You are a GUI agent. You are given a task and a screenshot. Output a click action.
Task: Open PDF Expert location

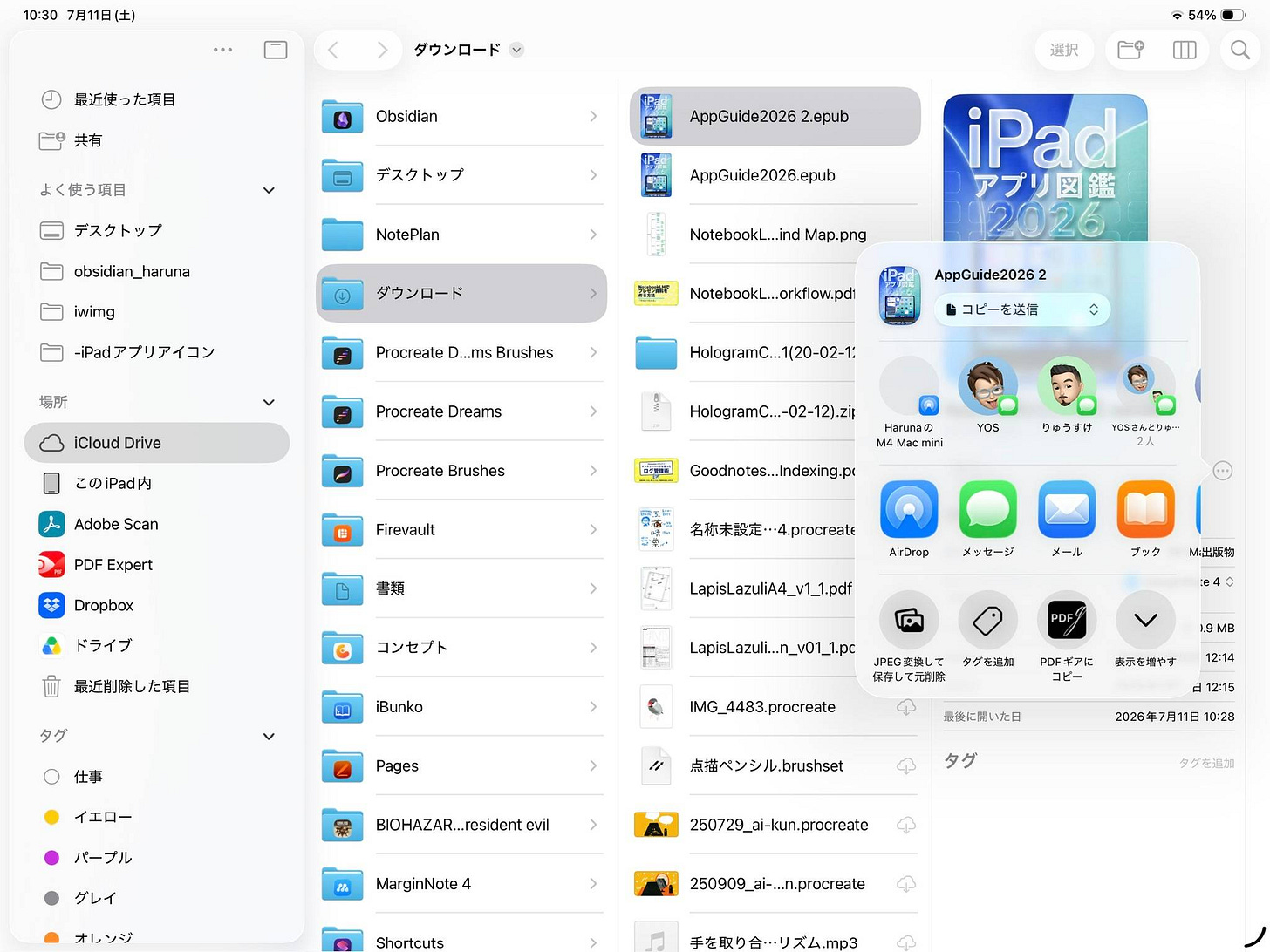(157, 565)
